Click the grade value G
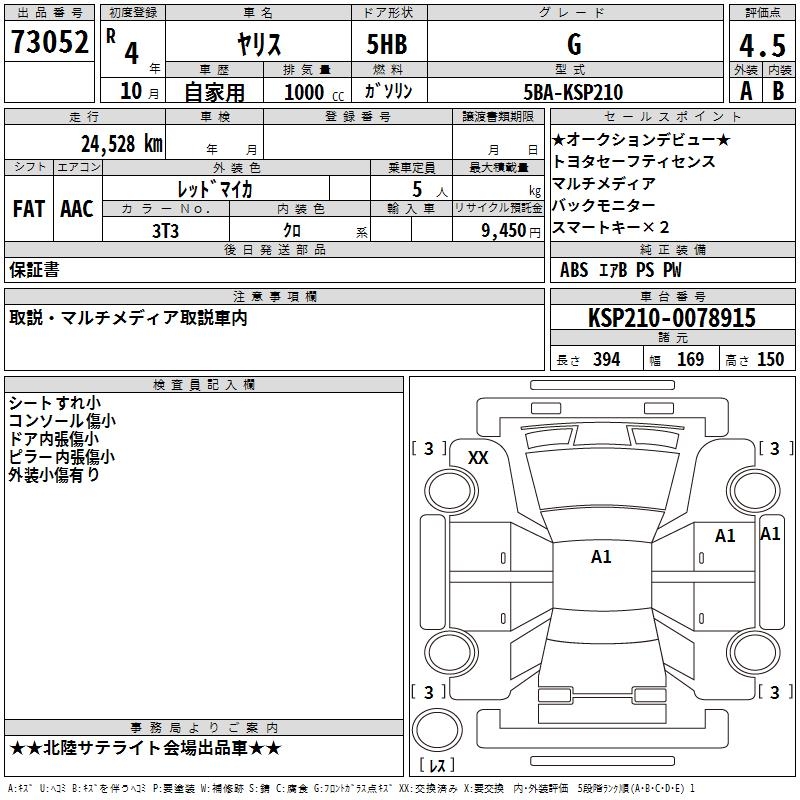This screenshot has width=800, height=800. coord(574,44)
